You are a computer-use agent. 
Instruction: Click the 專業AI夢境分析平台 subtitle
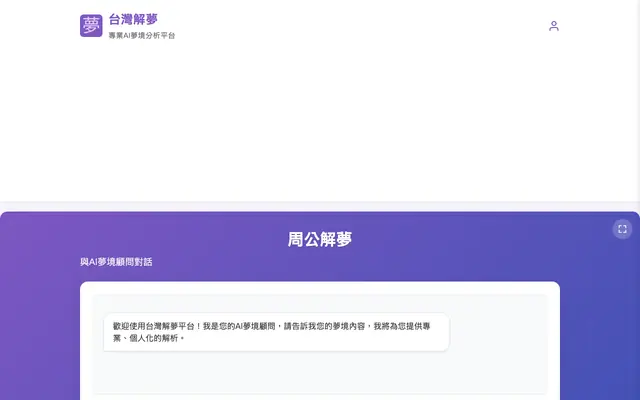click(142, 36)
